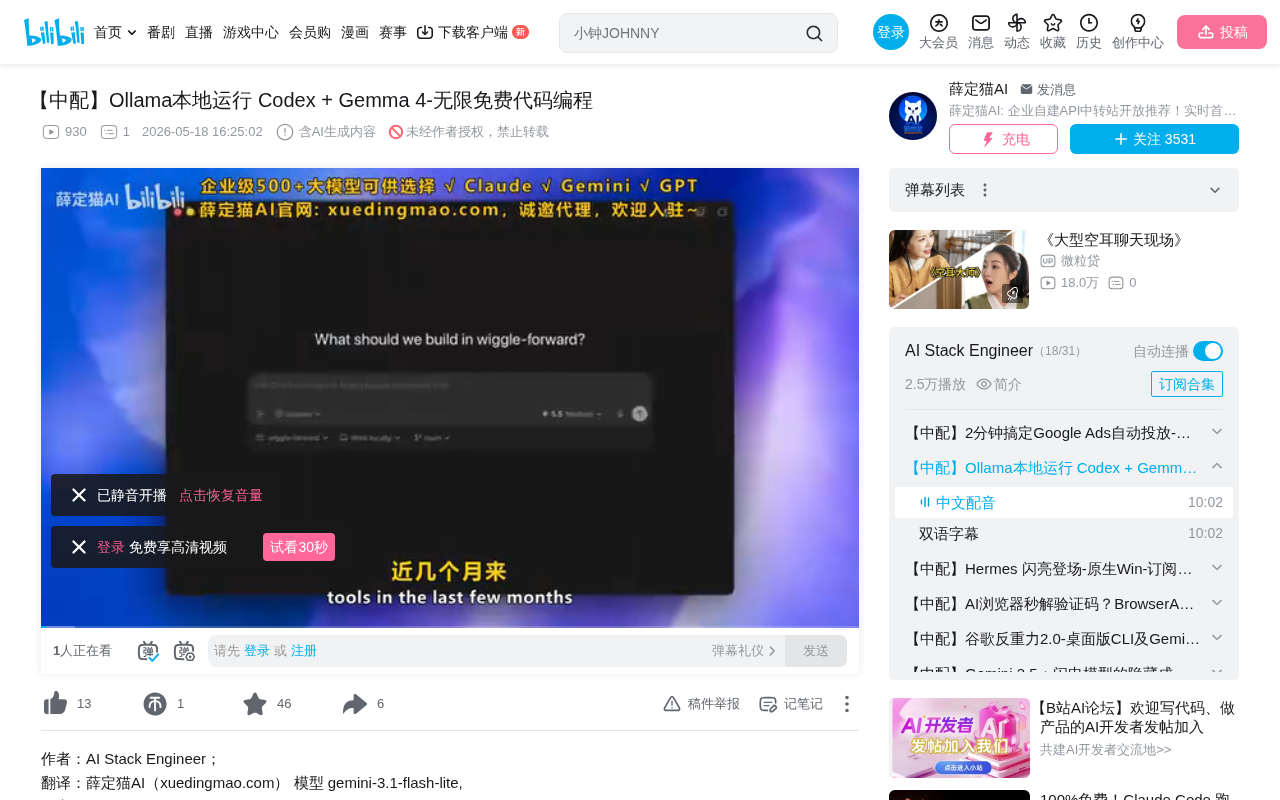Open 记笔记 notes option
Image resolution: width=1280 pixels, height=800 pixels.
click(x=791, y=704)
